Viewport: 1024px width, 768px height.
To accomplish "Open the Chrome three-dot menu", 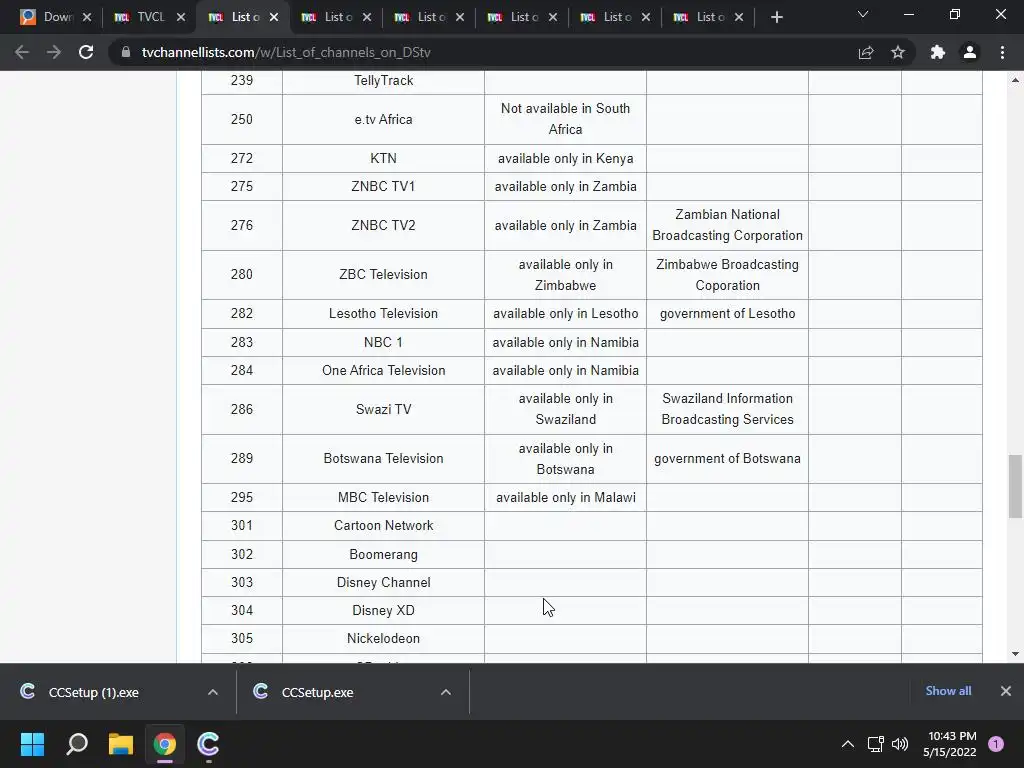I will [x=1002, y=52].
